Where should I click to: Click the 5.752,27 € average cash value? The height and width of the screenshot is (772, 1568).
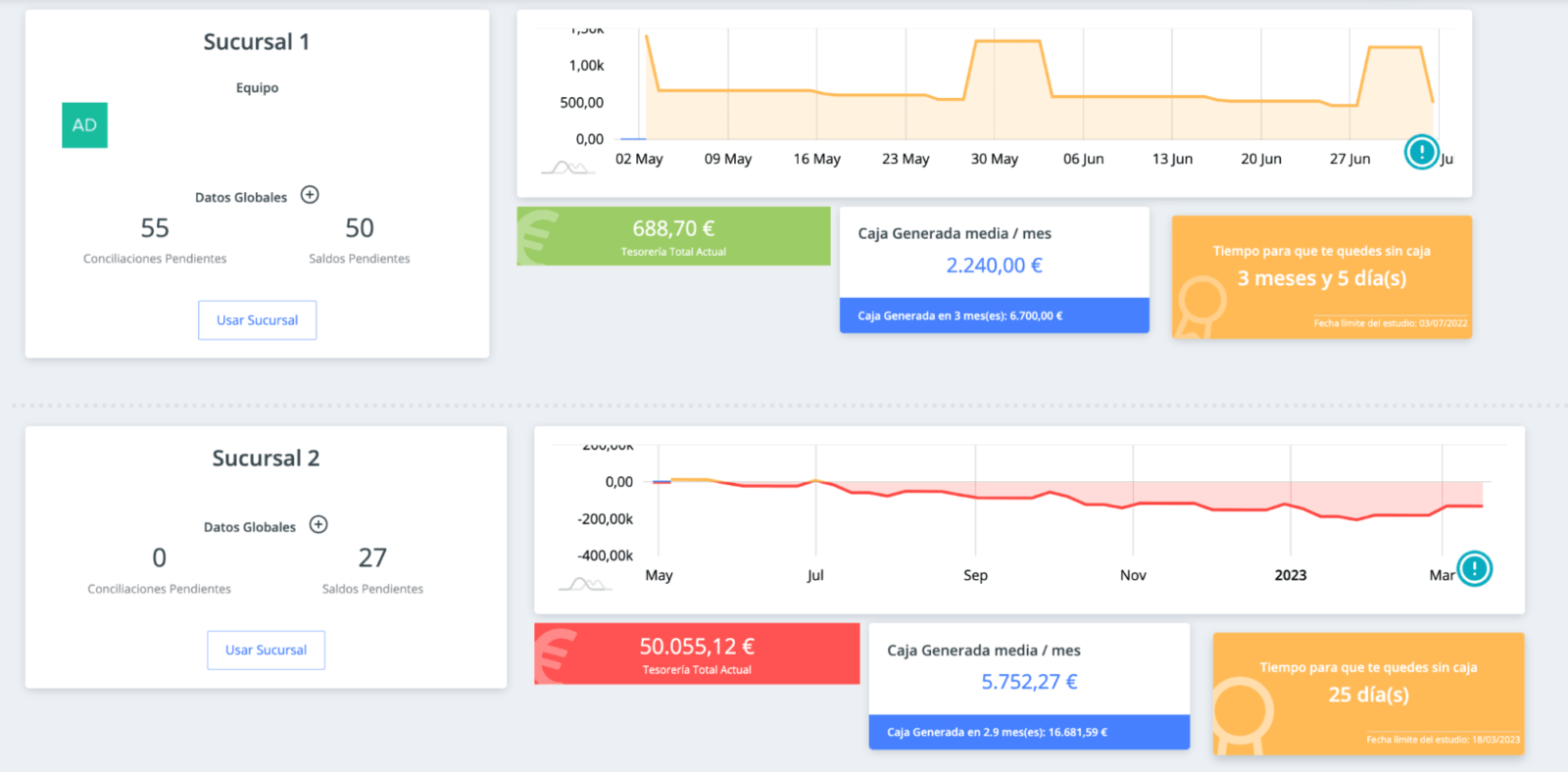pos(1029,682)
